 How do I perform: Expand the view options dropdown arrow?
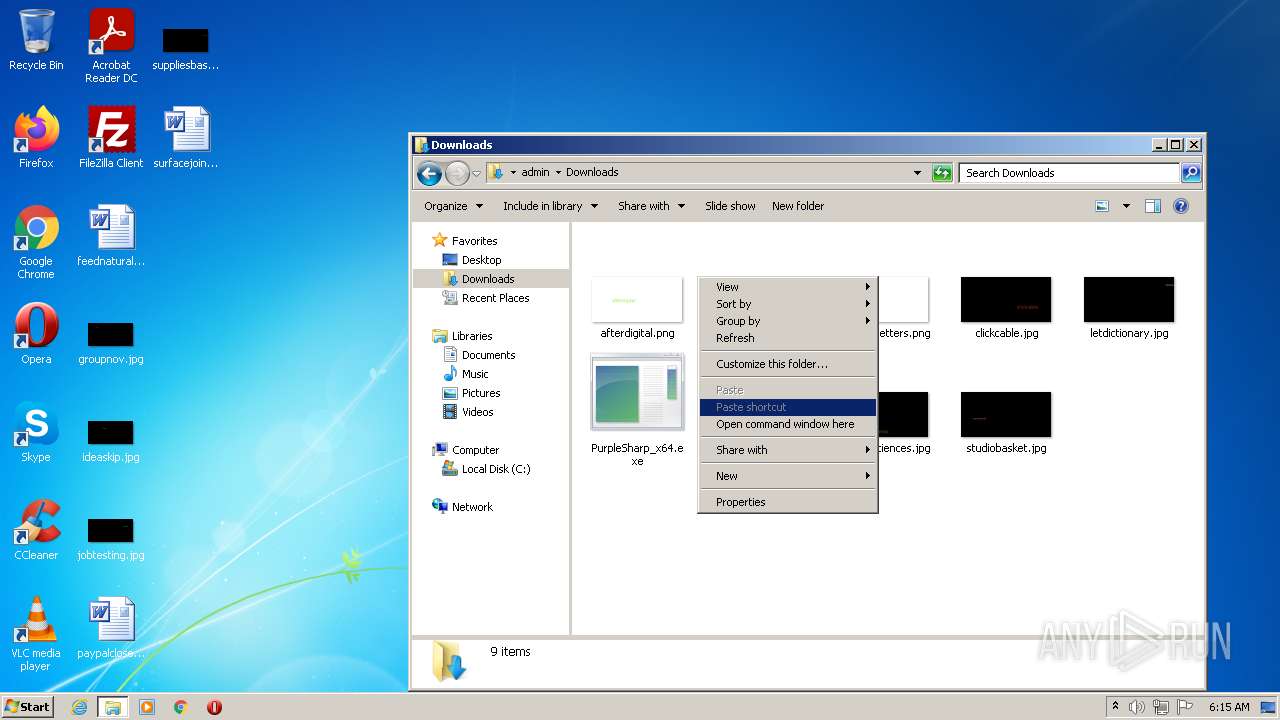[x=1126, y=206]
